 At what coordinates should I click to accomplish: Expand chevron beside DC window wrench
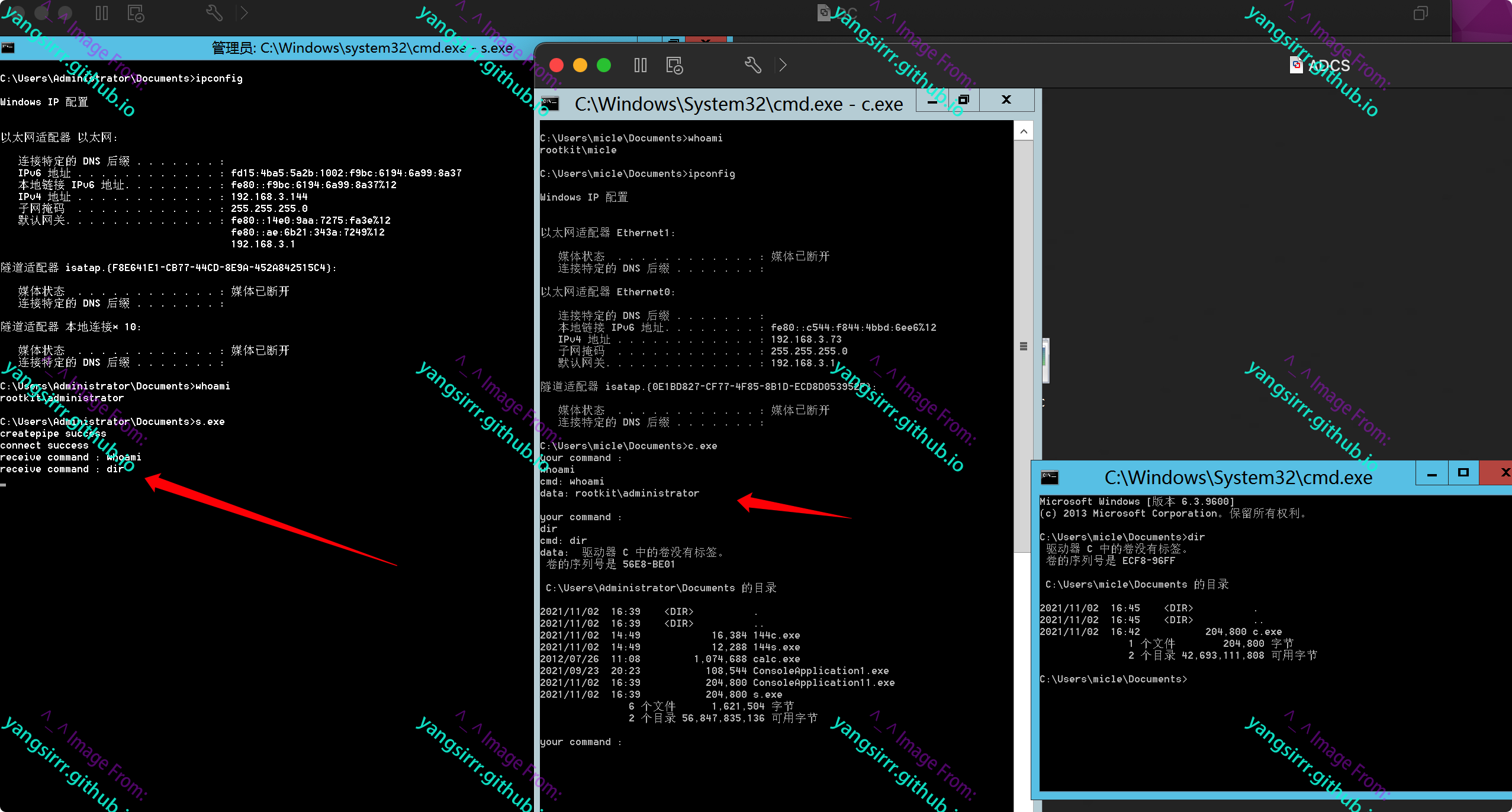(x=244, y=13)
